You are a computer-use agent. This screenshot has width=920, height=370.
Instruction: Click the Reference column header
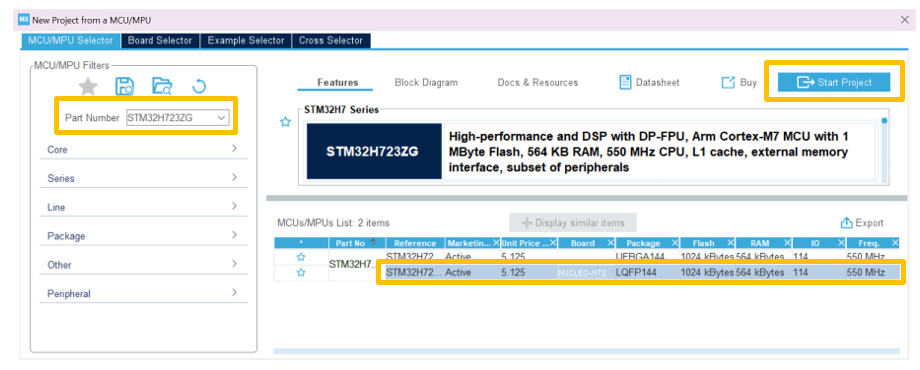click(x=415, y=243)
